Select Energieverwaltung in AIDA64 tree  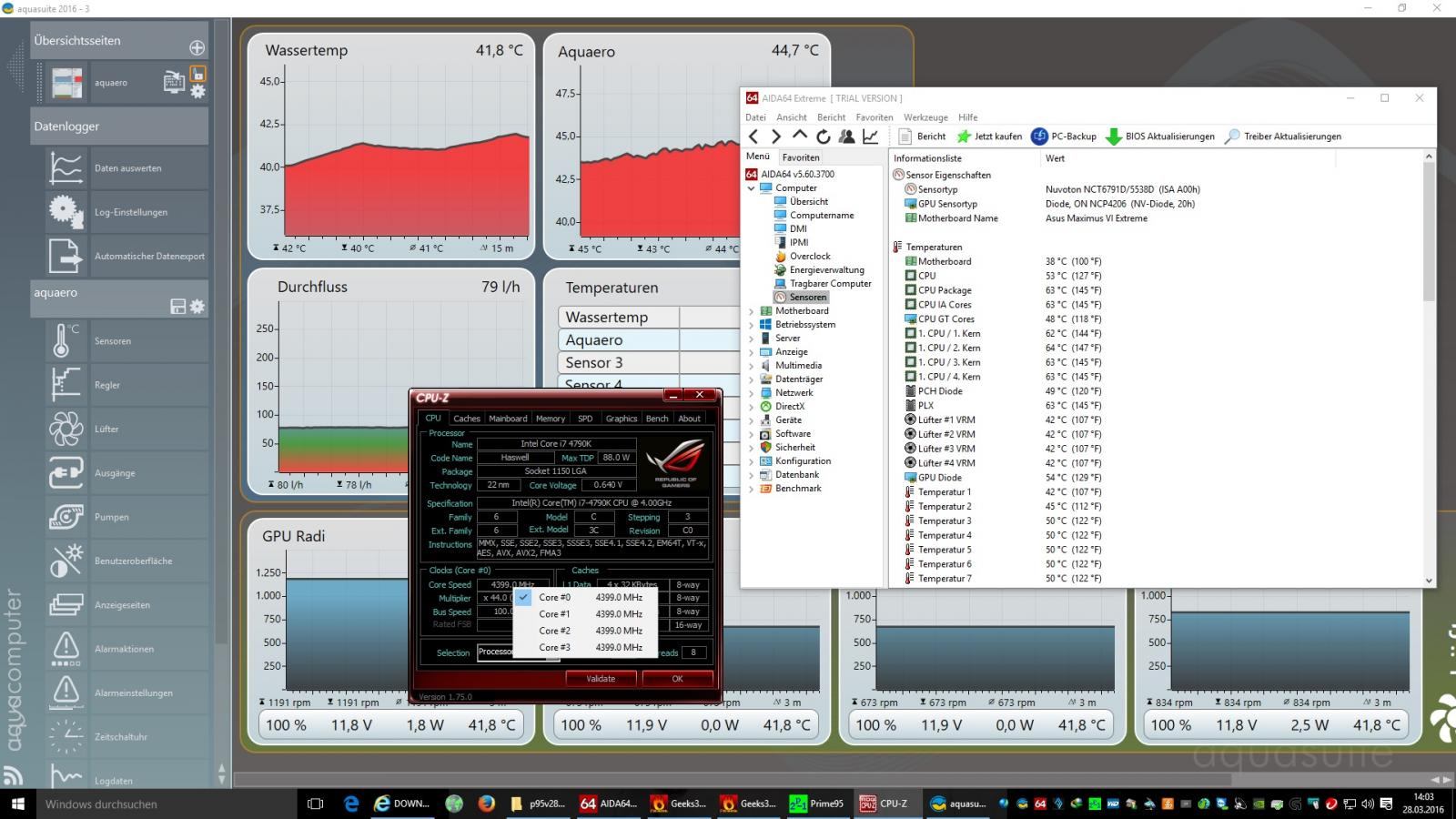pos(818,270)
